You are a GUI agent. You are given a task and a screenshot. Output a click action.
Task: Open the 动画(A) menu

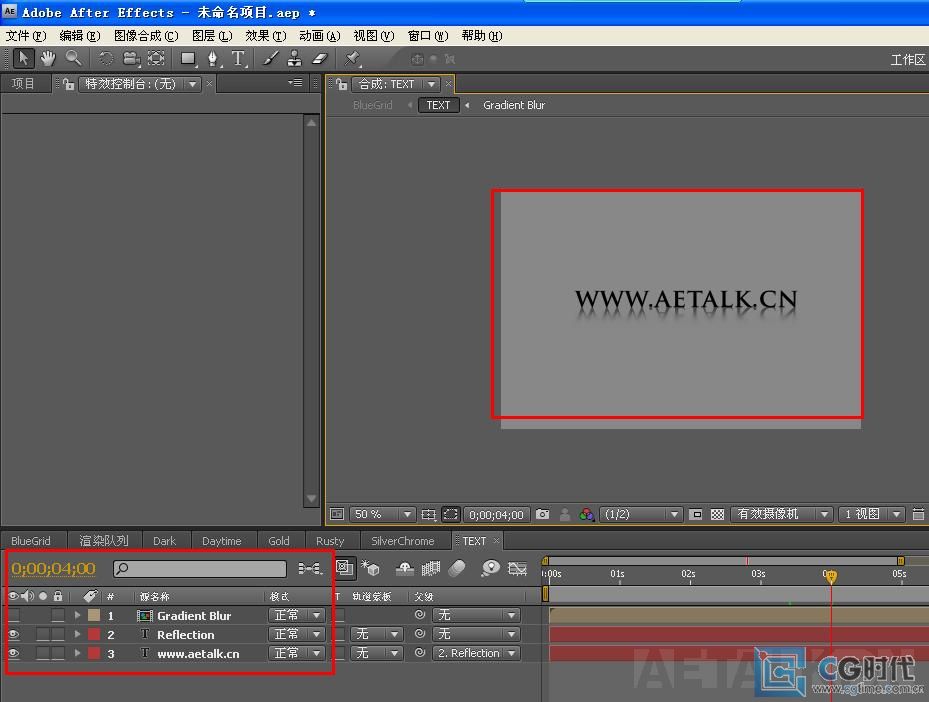coord(320,36)
